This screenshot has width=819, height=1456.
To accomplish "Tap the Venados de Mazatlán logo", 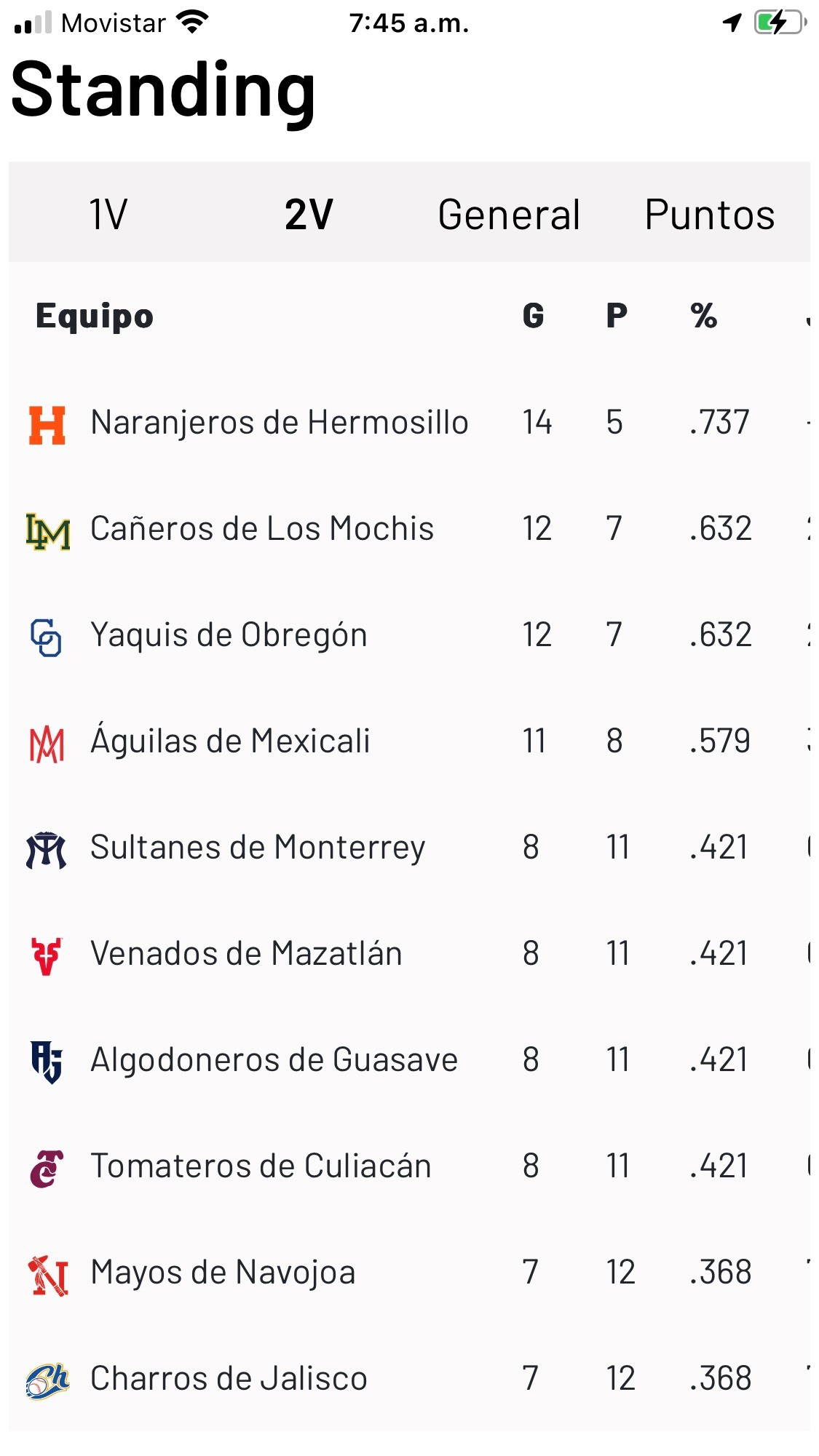I will (x=47, y=956).
